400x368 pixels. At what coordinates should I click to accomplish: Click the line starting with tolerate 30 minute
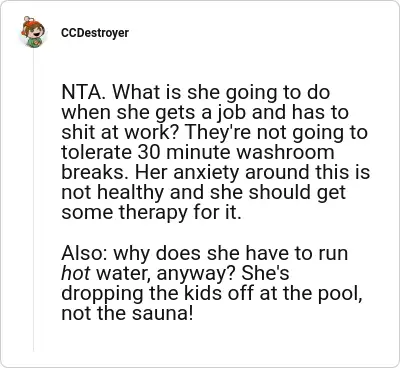click(198, 152)
